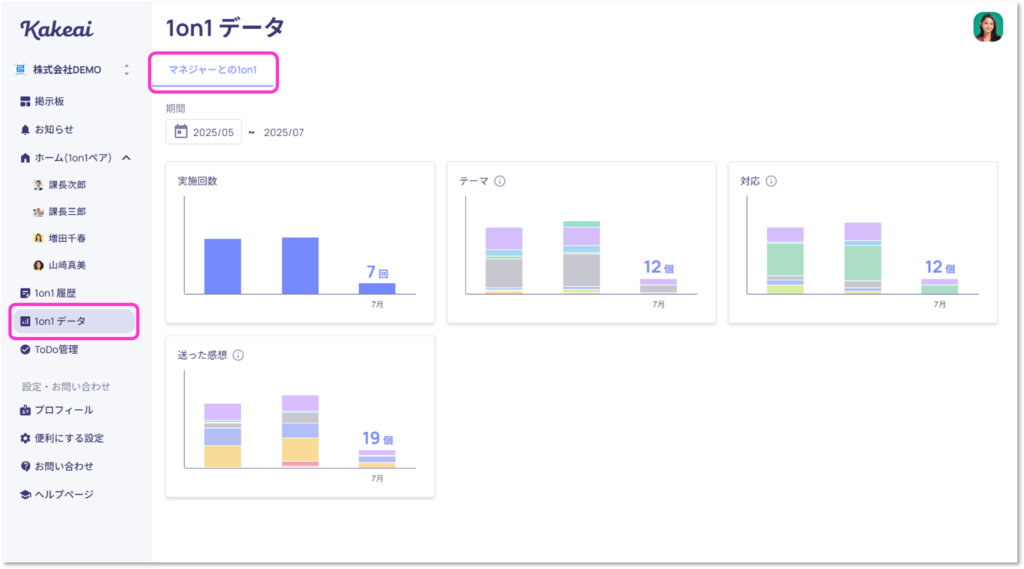Collapse the ホーム(1on1ペア) section

[126, 157]
